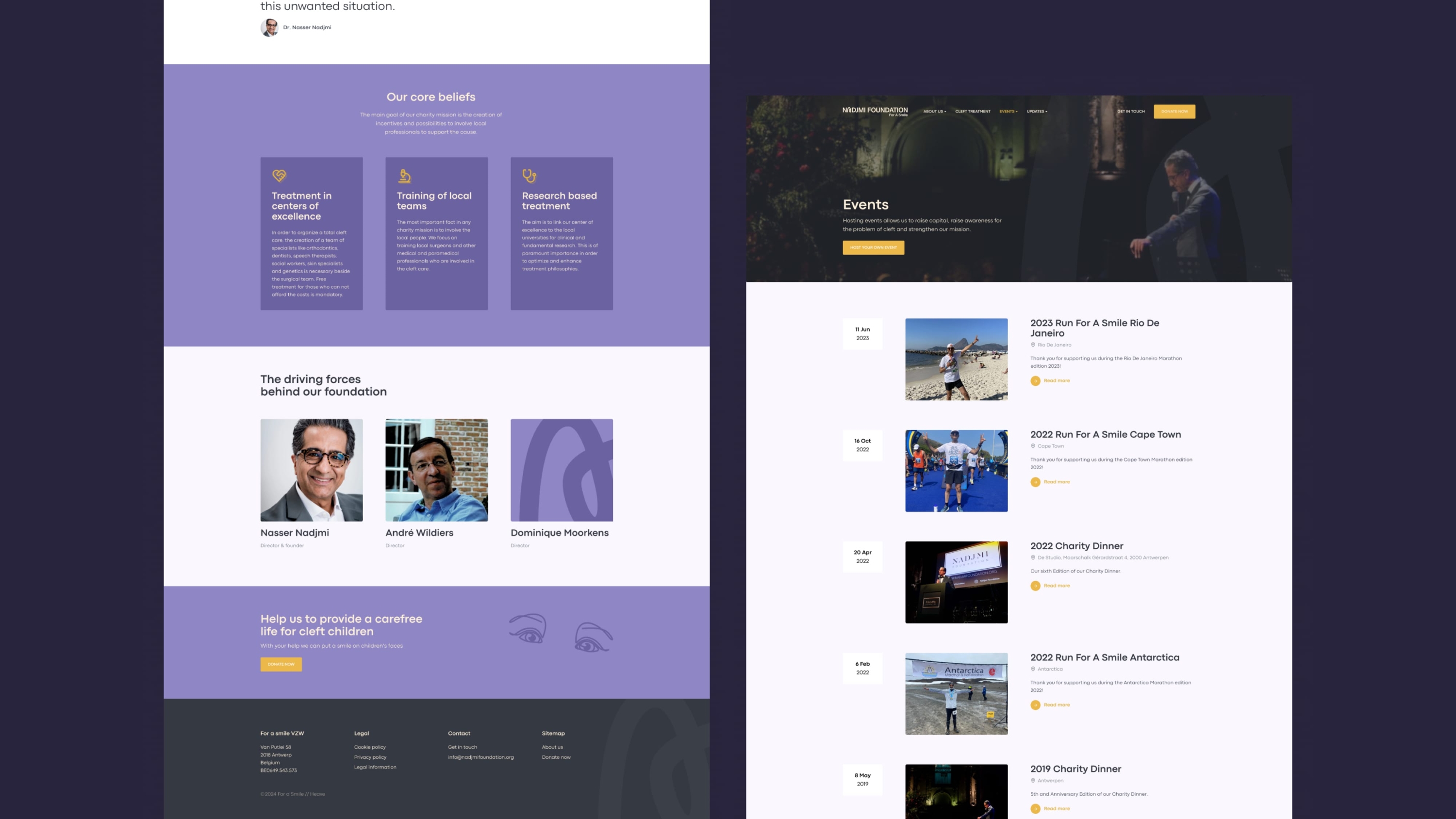The height and width of the screenshot is (819, 1456).
Task: Open Read more for 2019 Charity Dinner
Action: 1057,809
